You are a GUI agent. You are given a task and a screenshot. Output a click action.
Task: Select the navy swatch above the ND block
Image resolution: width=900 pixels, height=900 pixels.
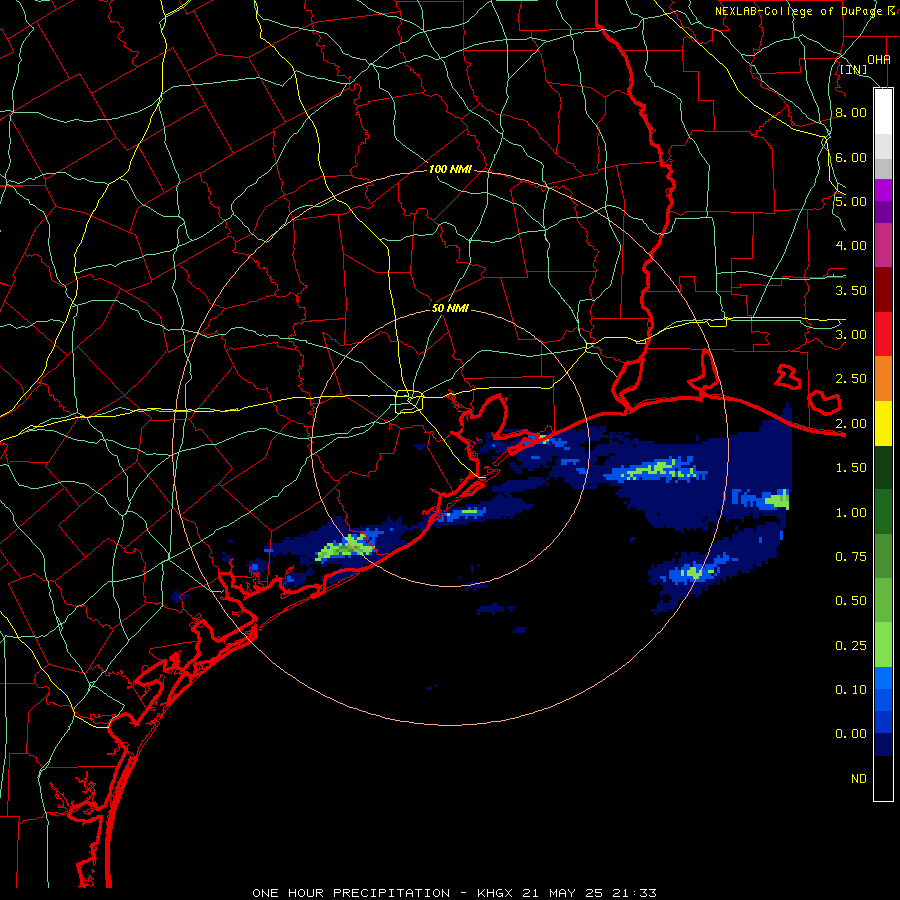point(883,745)
